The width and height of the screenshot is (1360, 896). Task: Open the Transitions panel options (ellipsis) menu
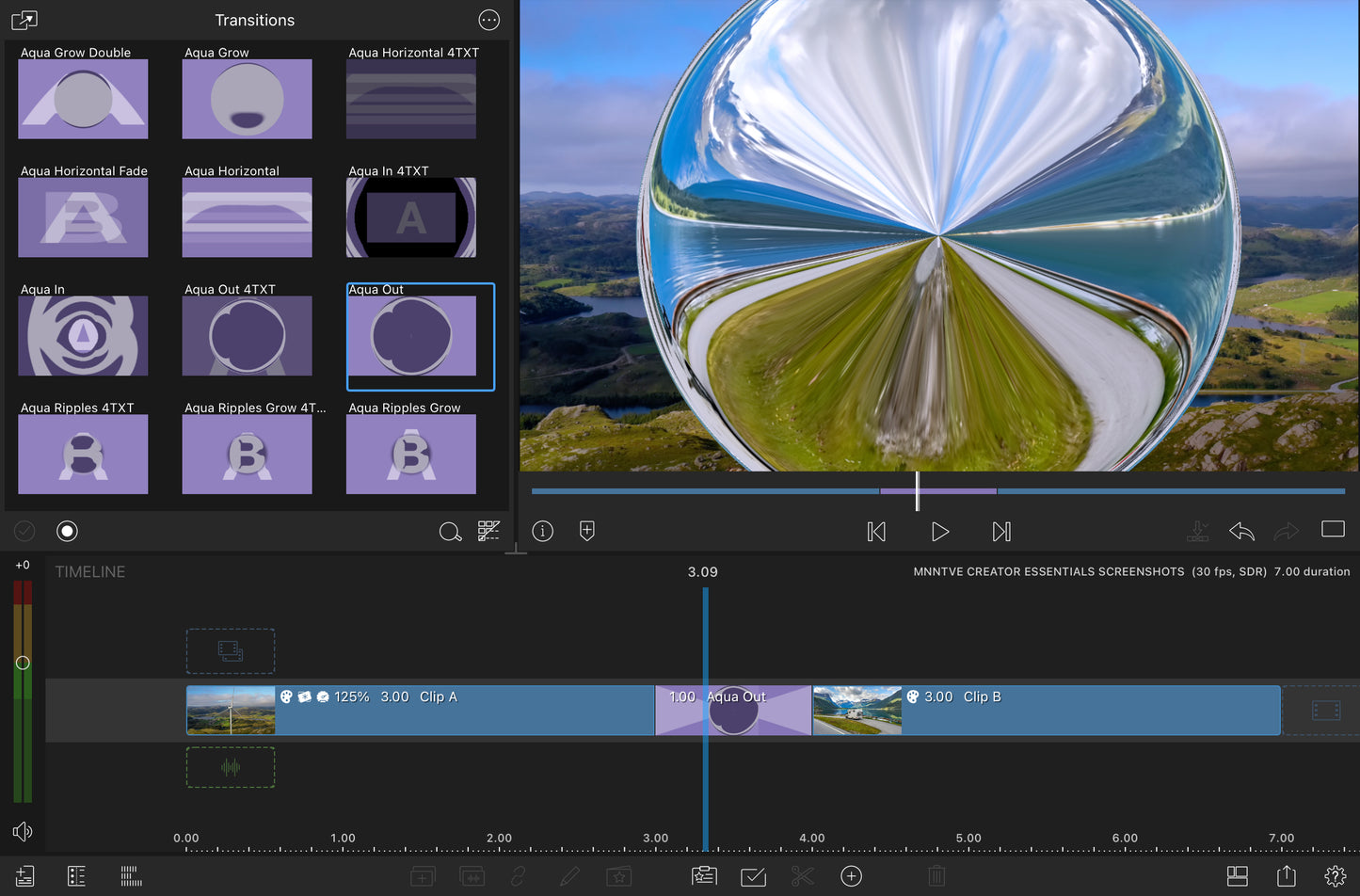click(x=488, y=20)
